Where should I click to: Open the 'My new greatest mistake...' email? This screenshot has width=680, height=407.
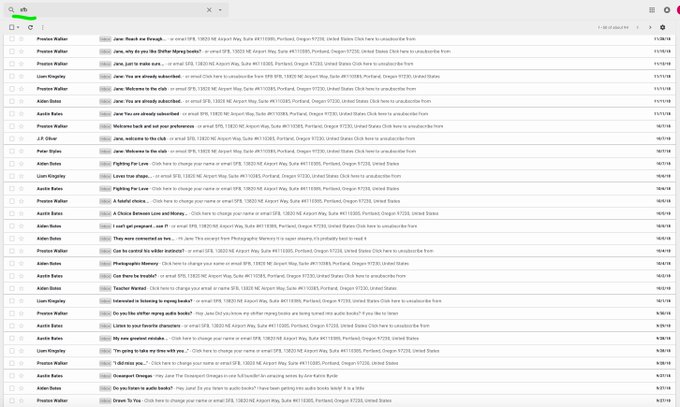pyautogui.click(x=340, y=338)
